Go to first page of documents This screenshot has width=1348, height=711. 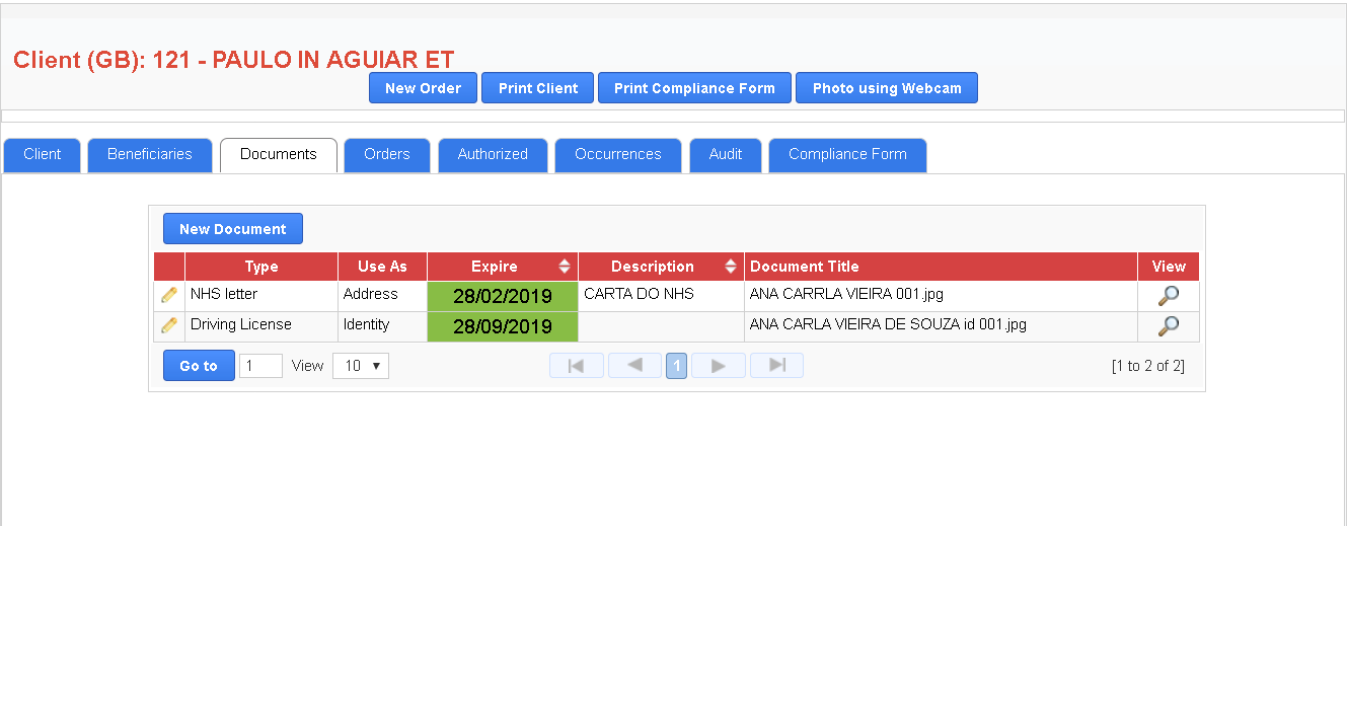(x=576, y=366)
